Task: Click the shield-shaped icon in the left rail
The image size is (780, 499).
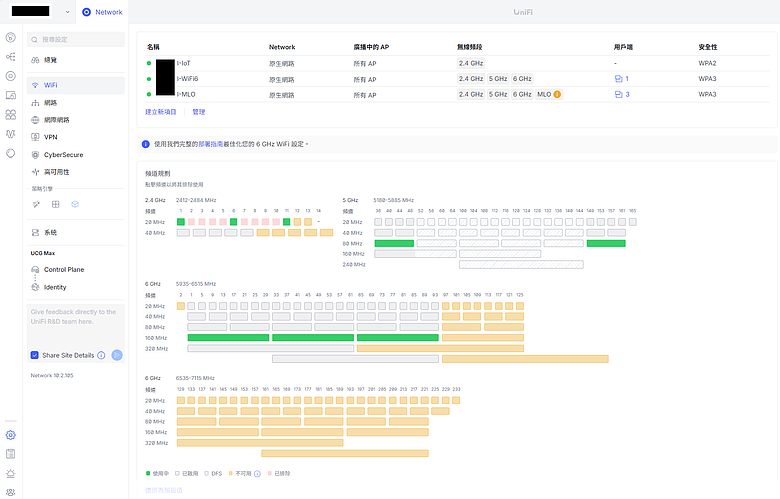Action: click(10, 153)
